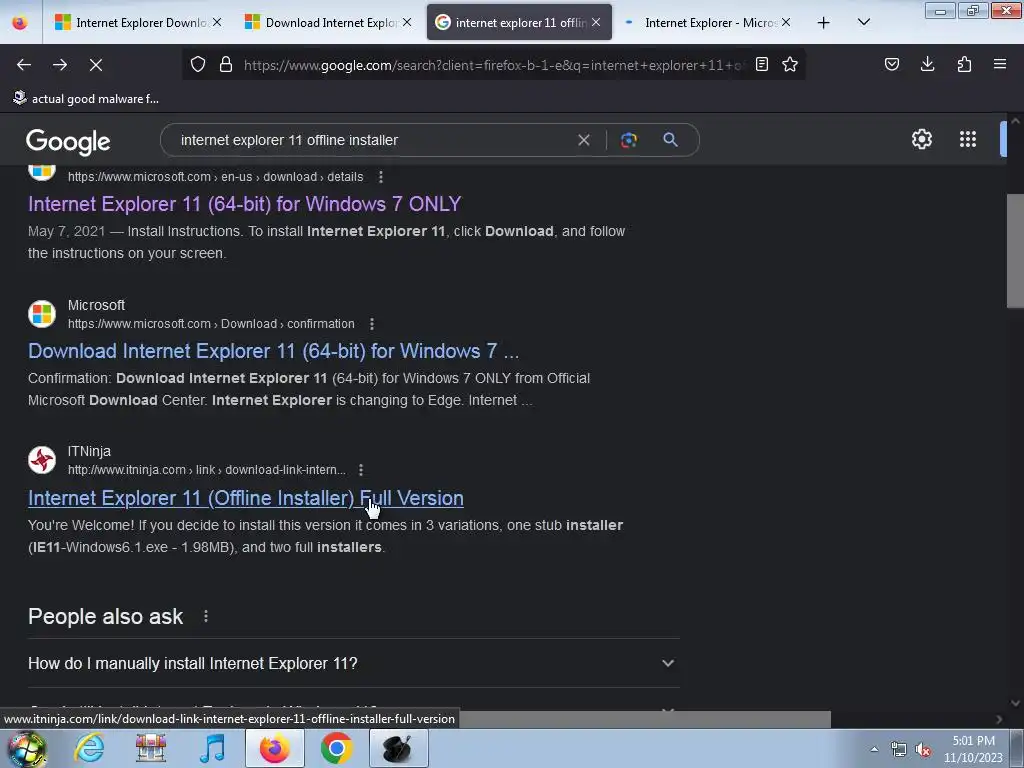This screenshot has height=768, width=1024.
Task: Go forward to the next page
Action: pyautogui.click(x=60, y=65)
